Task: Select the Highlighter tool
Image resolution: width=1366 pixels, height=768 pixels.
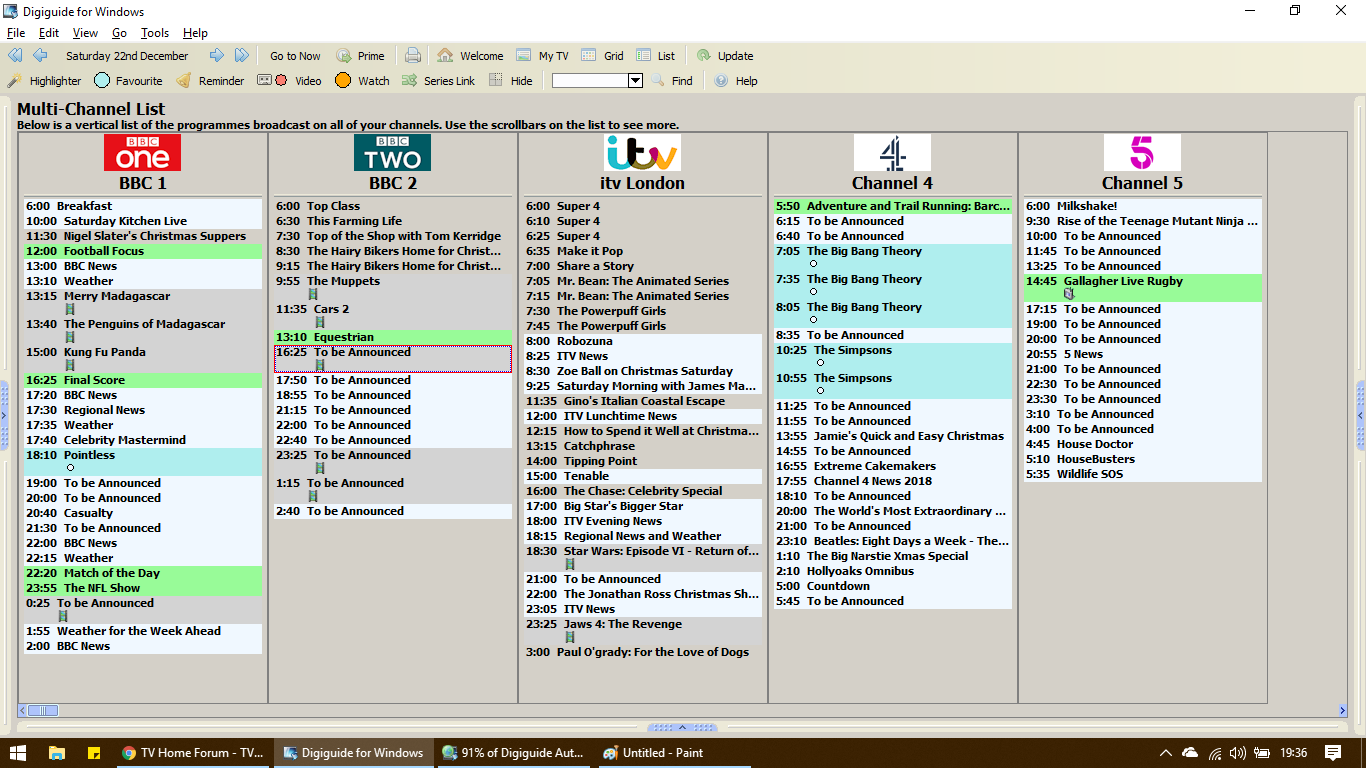Action: 44,81
